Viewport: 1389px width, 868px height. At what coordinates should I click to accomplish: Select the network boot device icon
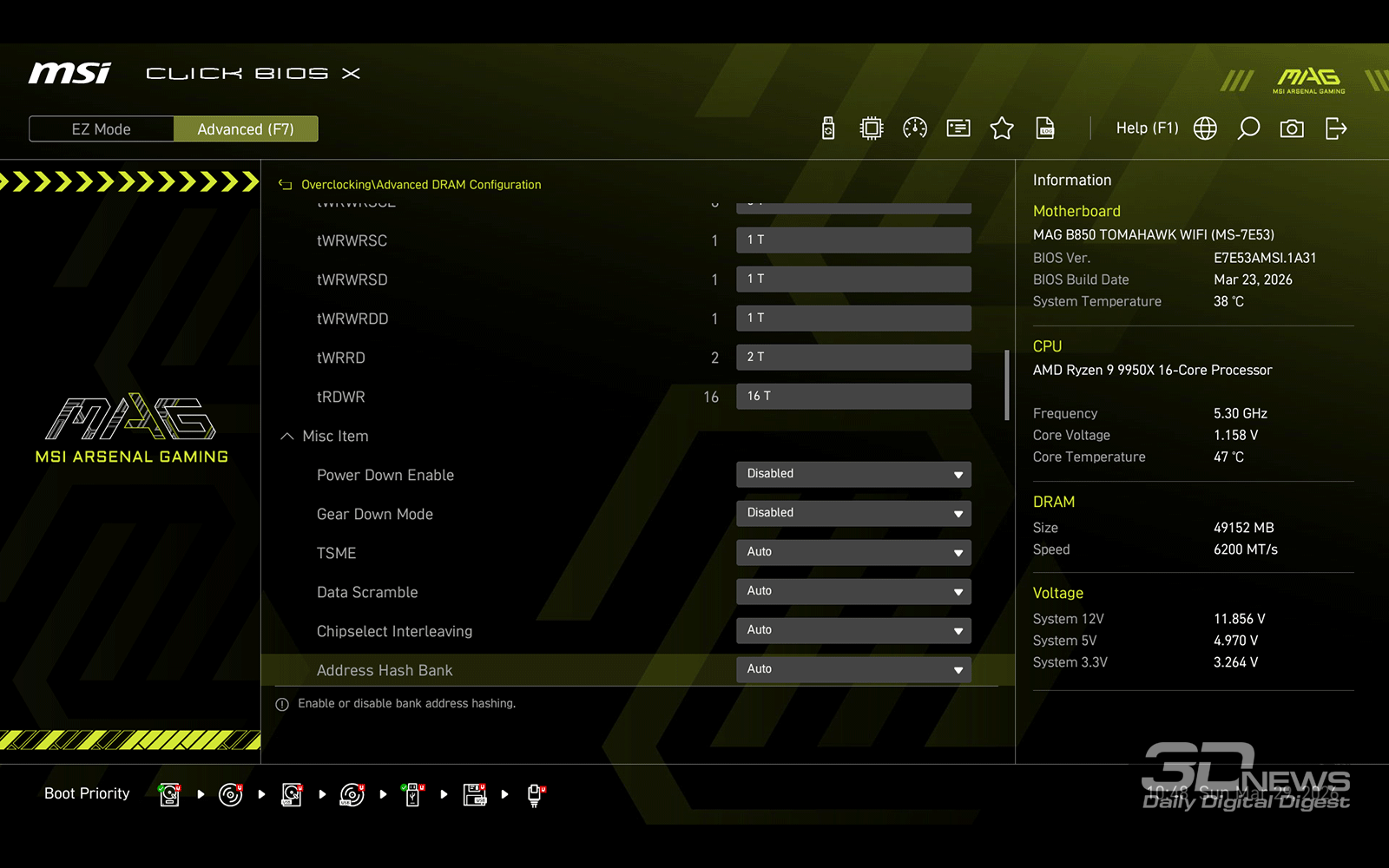tap(536, 794)
